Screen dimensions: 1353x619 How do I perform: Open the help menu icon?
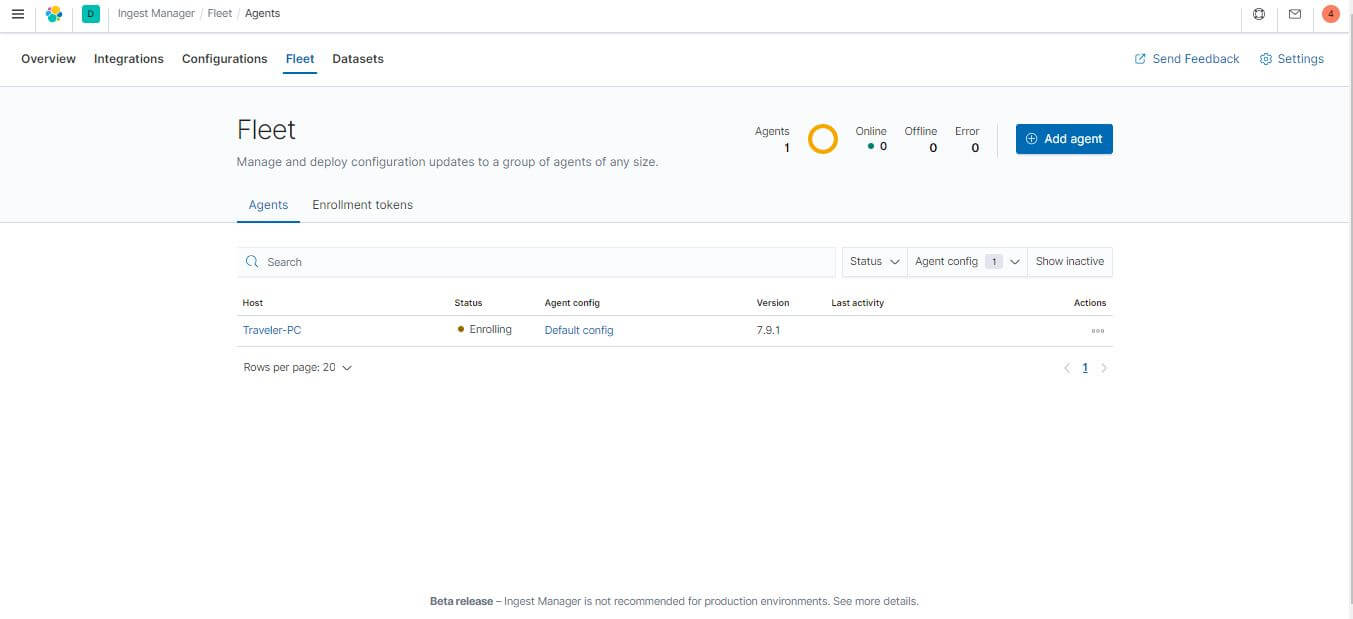pos(1259,13)
